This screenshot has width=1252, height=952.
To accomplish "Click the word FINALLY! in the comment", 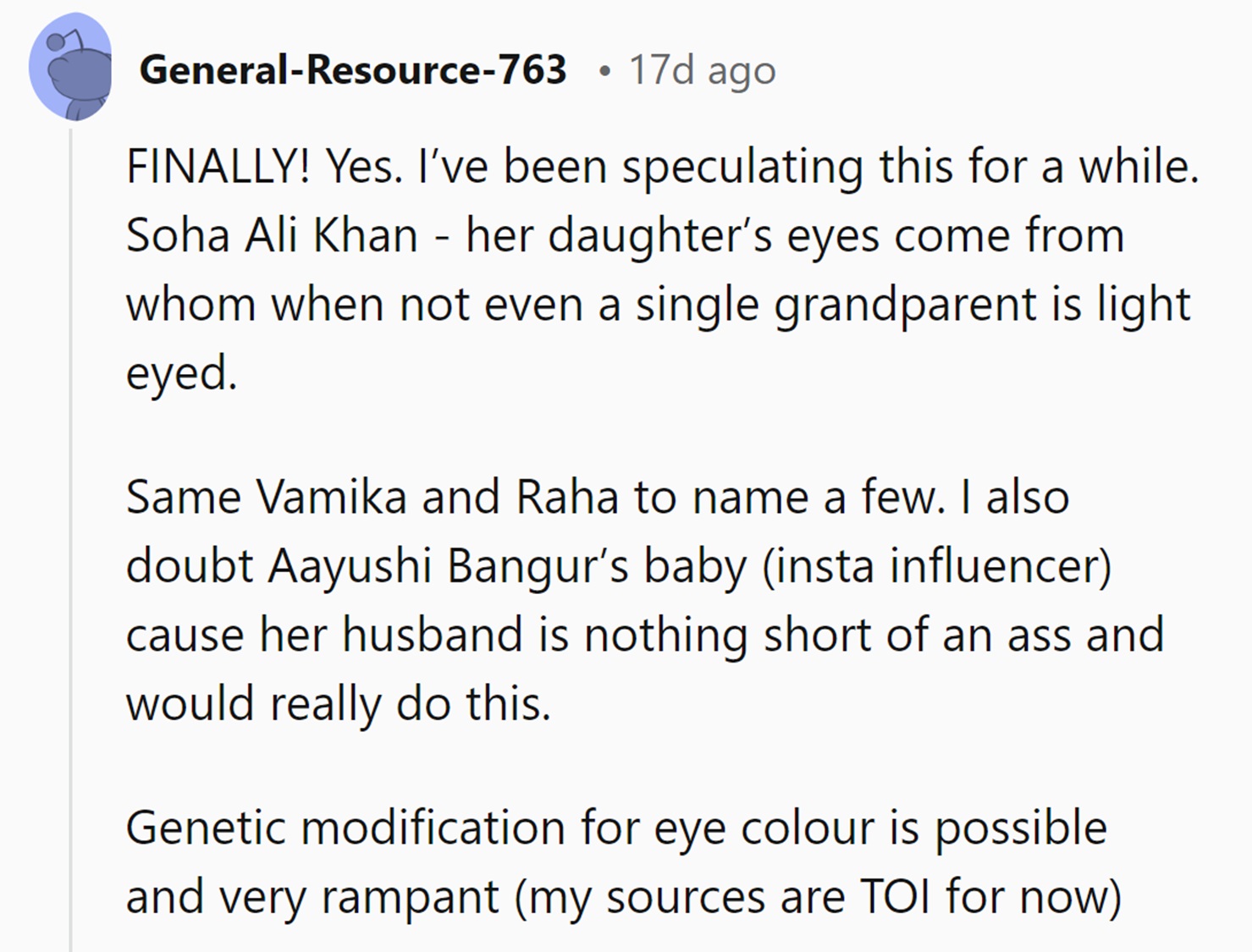I will pyautogui.click(x=218, y=166).
